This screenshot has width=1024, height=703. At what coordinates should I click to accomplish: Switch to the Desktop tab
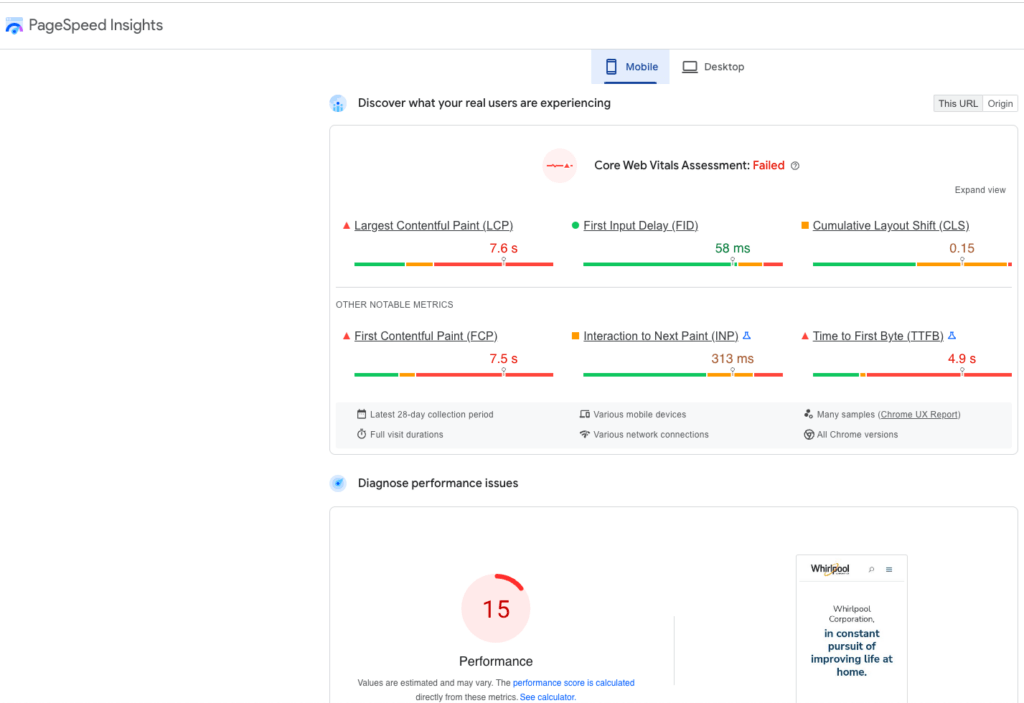click(713, 66)
